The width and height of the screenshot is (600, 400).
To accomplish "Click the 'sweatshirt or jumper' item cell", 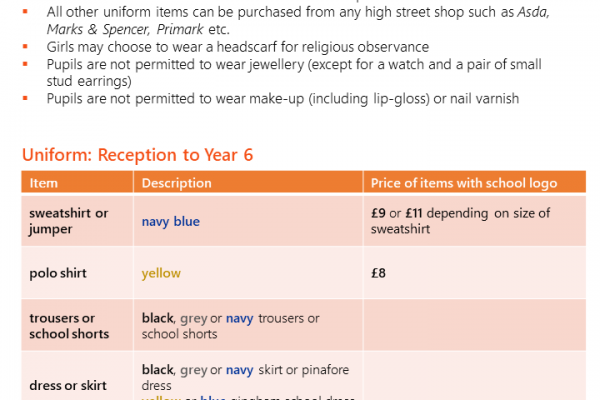I will click(68, 221).
